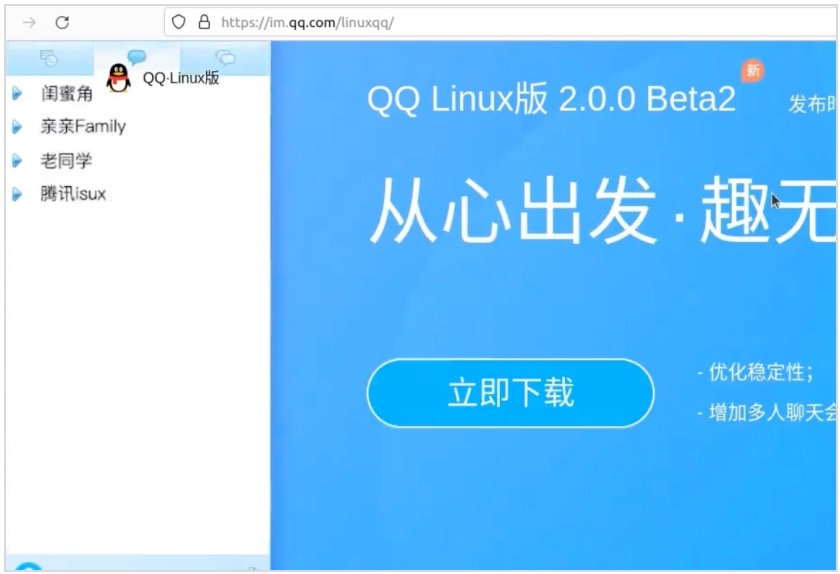
Task: Click the 立即下载 download button
Action: (510, 393)
